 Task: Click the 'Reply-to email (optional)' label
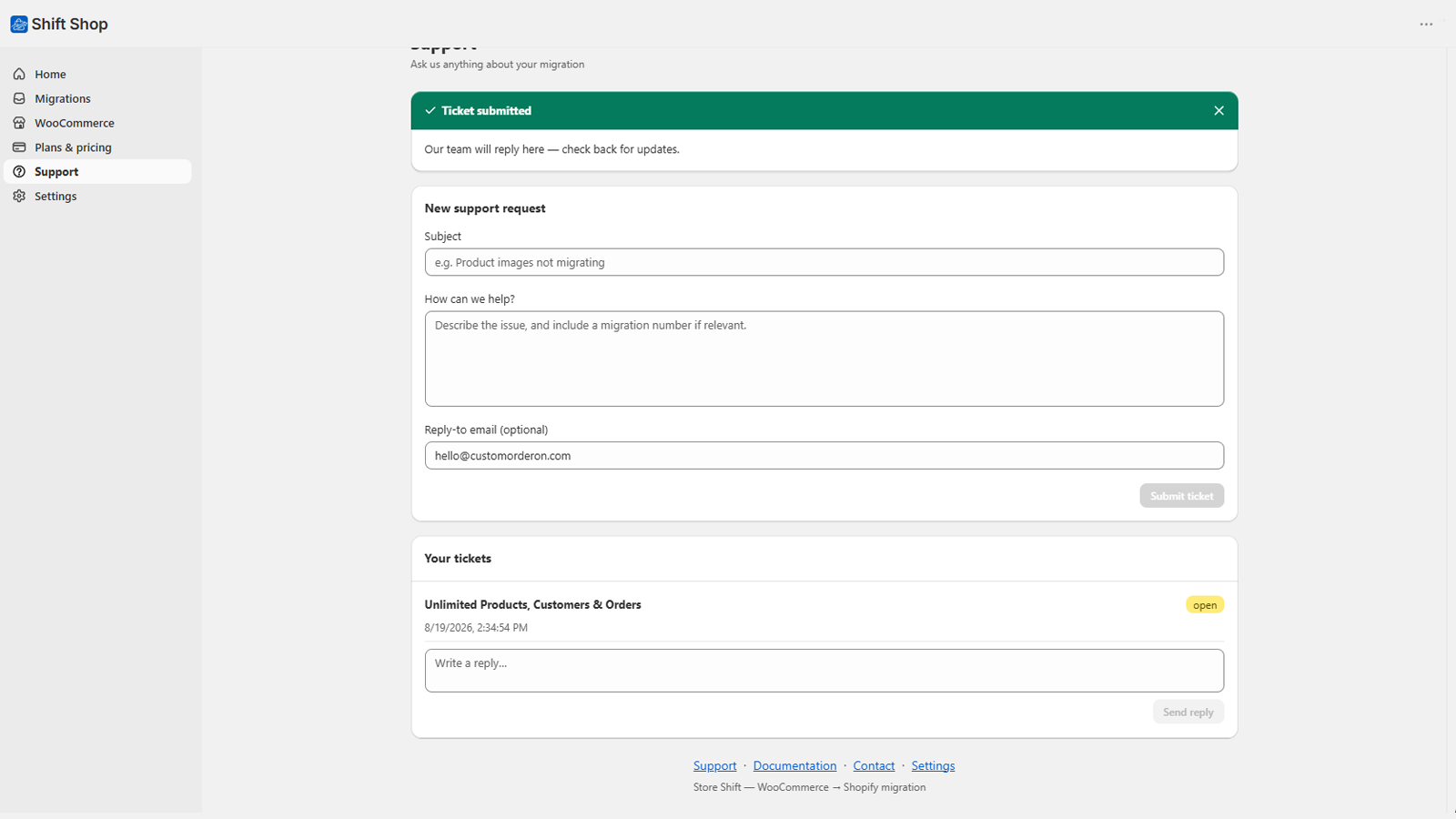coord(486,430)
